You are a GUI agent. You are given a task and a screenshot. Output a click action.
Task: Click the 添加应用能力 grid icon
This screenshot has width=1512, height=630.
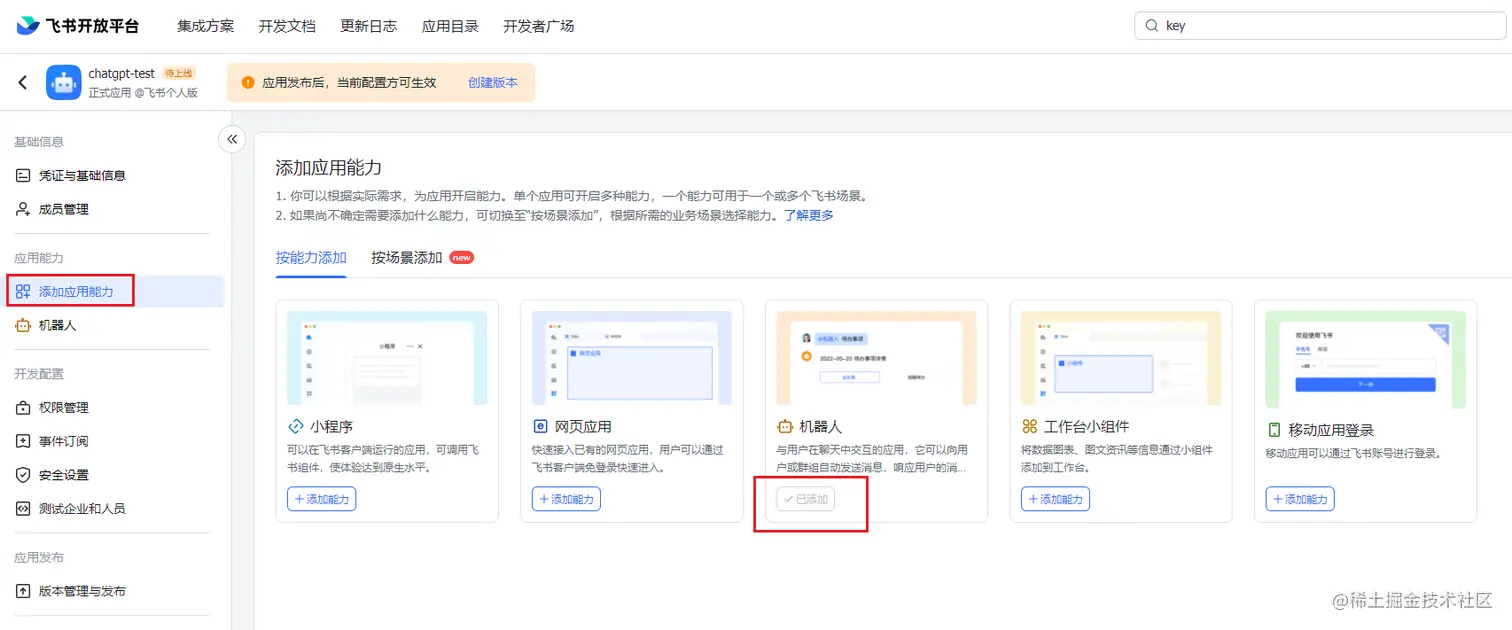click(23, 292)
